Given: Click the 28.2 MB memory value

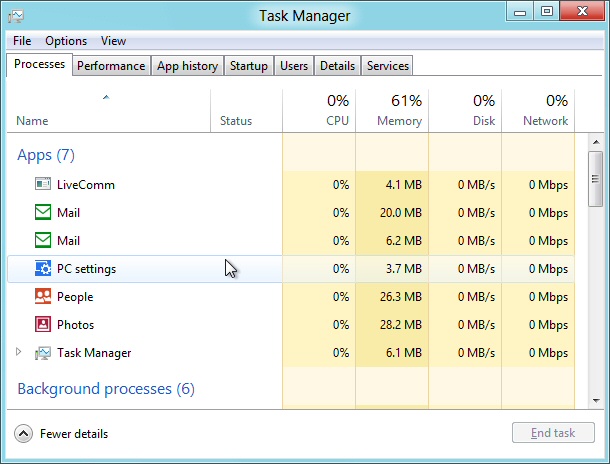Looking at the screenshot, I should 401,325.
